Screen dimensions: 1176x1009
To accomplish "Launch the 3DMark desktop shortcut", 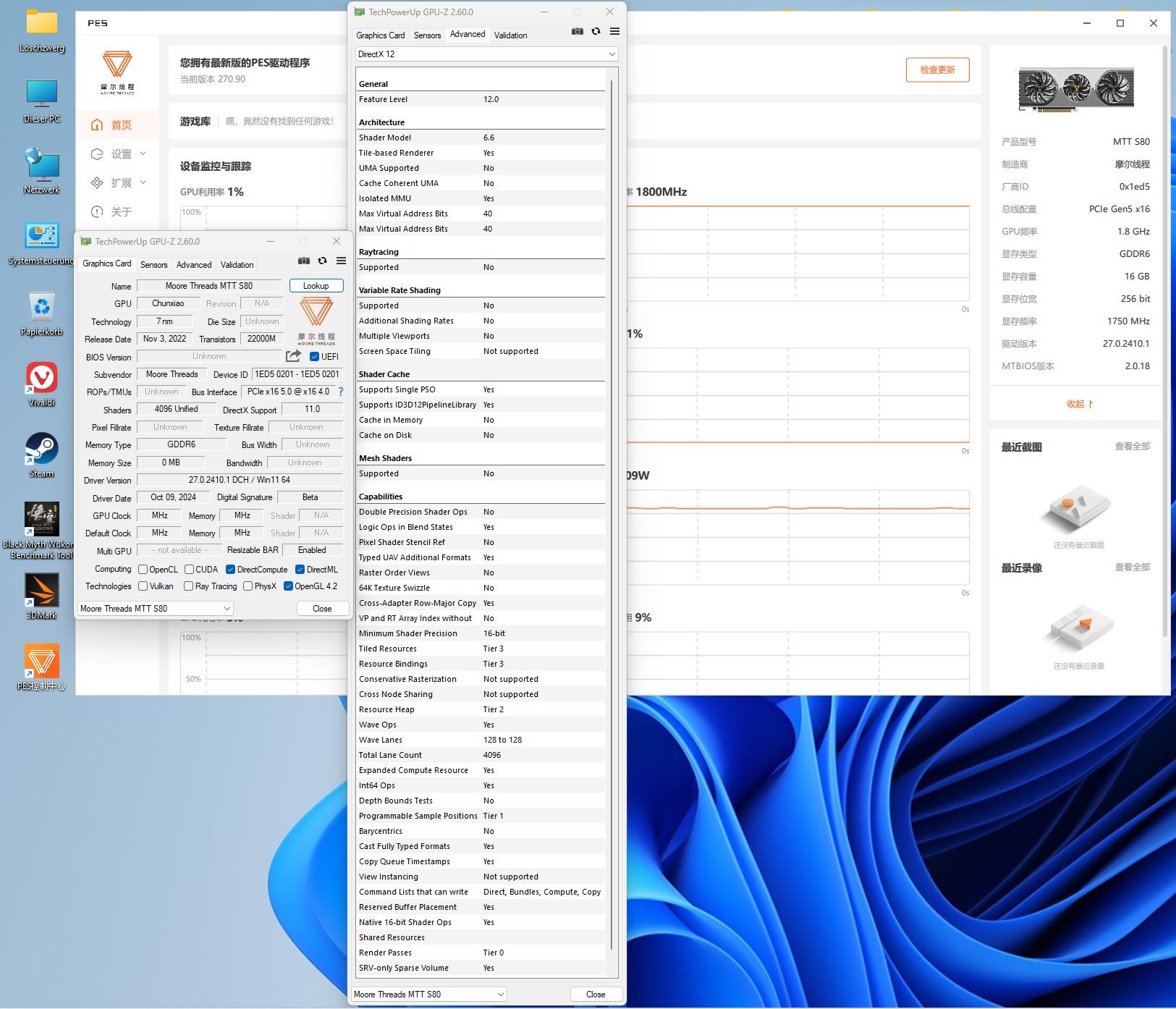I will (x=42, y=596).
